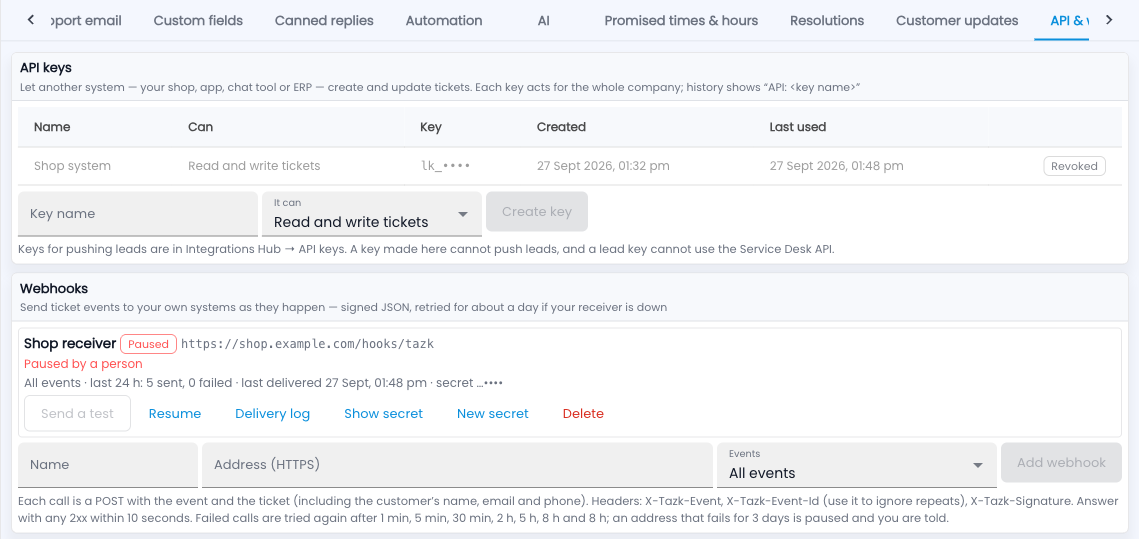Screen dimensions: 1139x539
Task: Switch to the Canned replies tab
Action: click(x=324, y=20)
